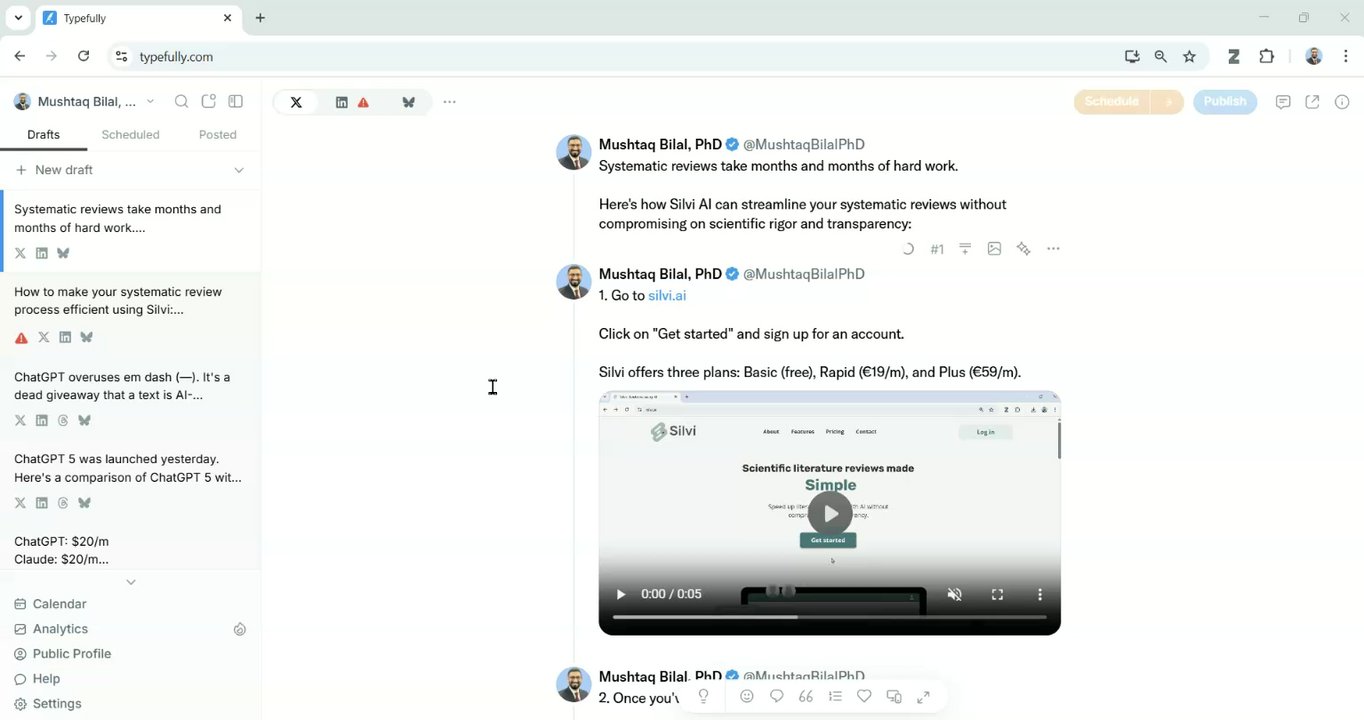
Task: Open the Chrome tab search dropdown arrow
Action: pyautogui.click(x=18, y=18)
